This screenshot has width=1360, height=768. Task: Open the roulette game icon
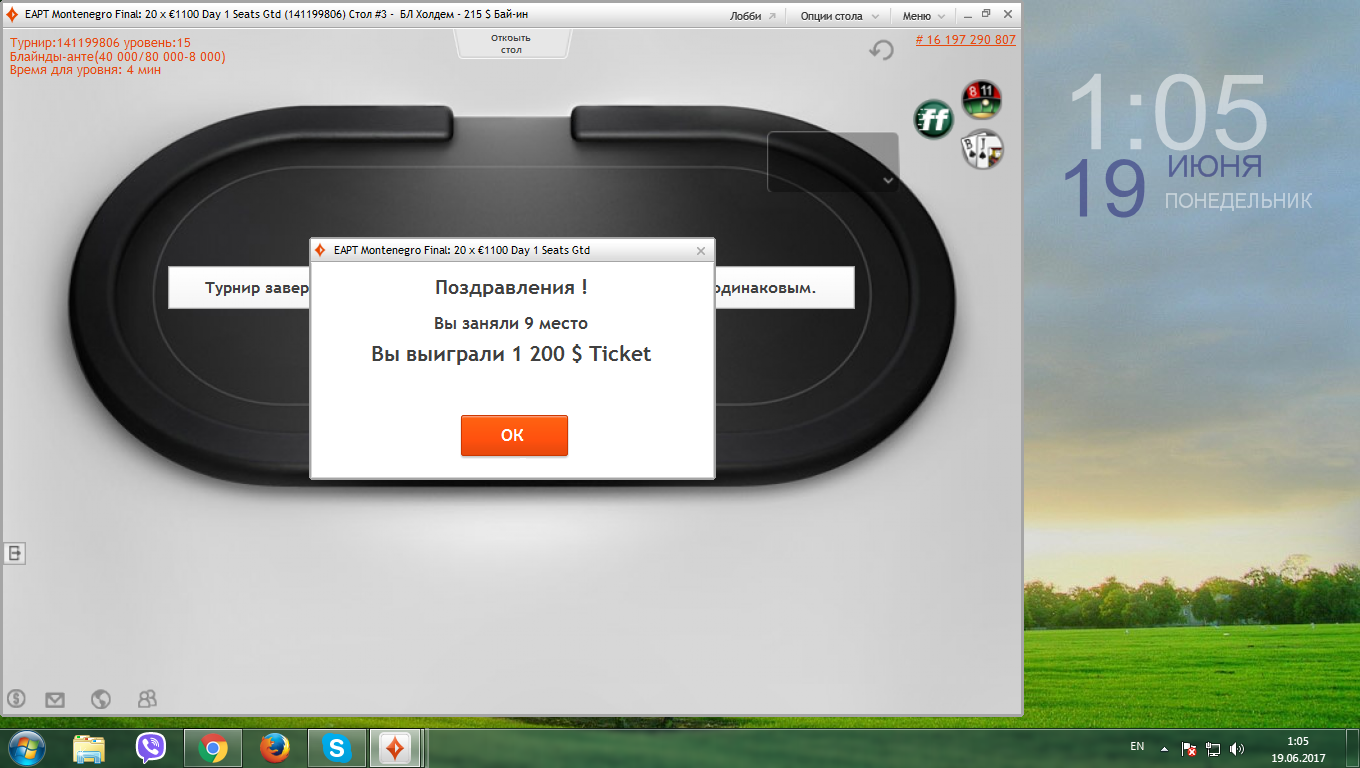(x=982, y=100)
